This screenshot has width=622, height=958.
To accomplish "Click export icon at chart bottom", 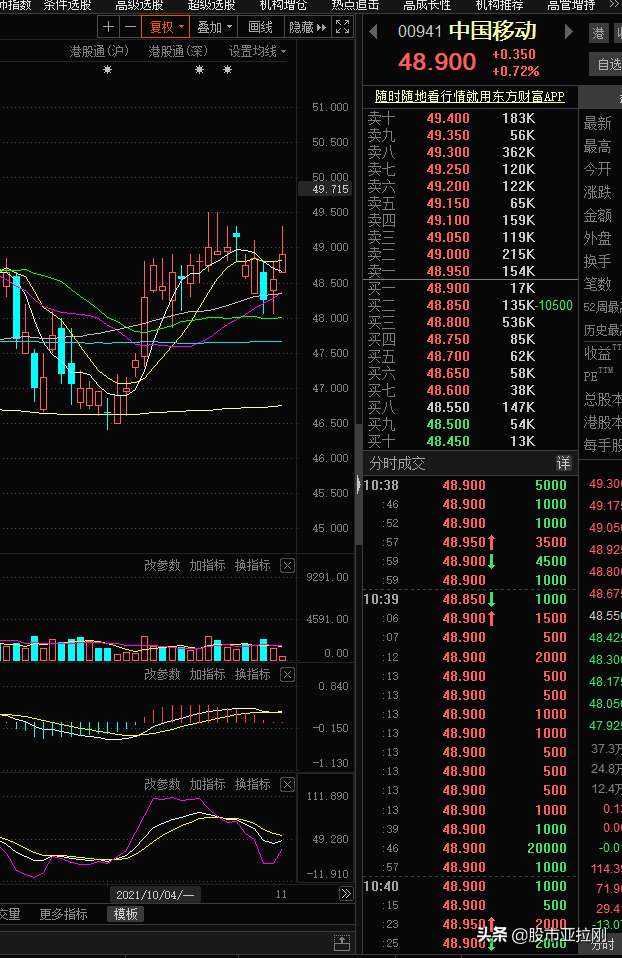I will coord(342,942).
